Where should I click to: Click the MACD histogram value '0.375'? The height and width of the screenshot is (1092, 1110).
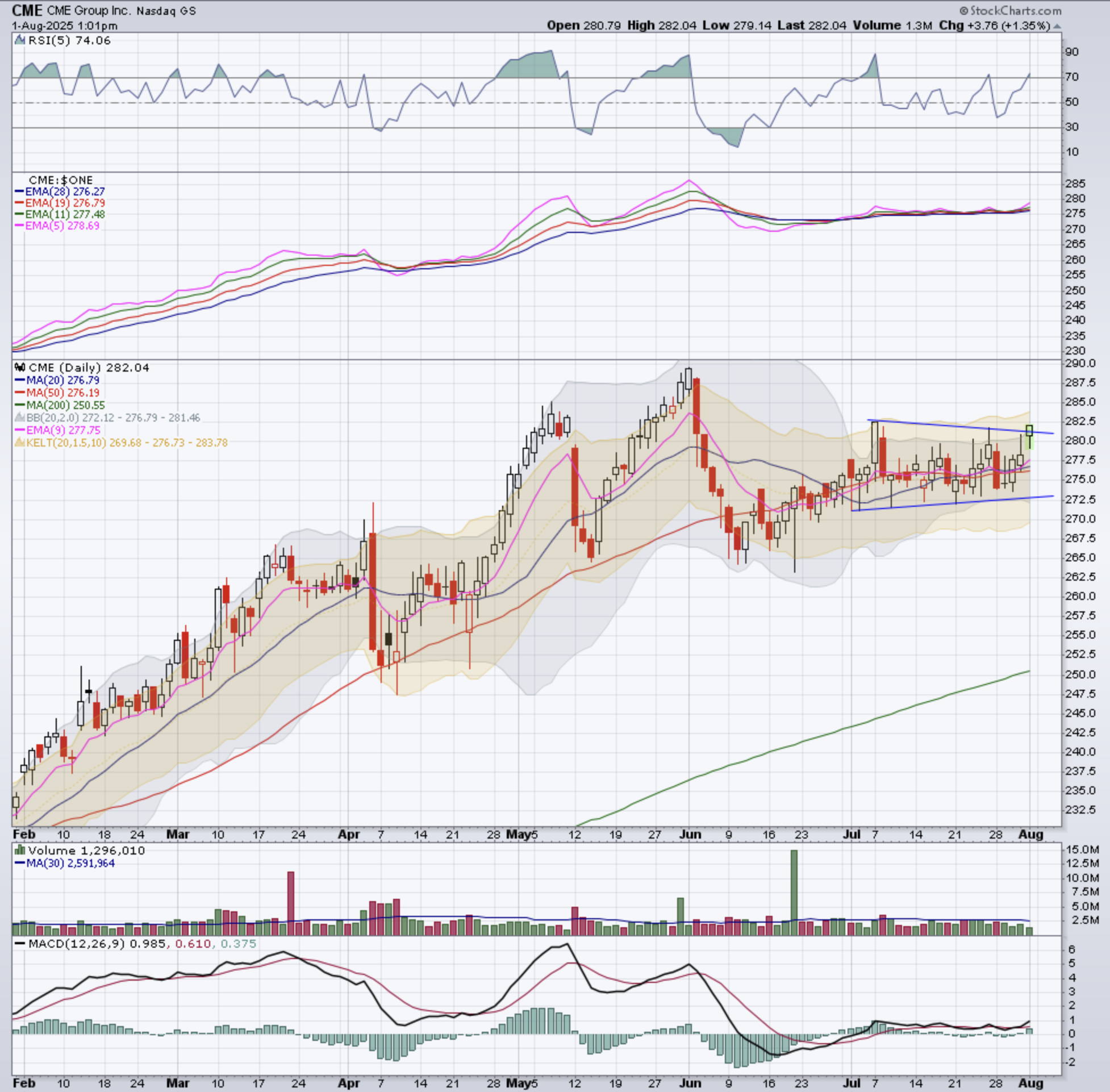238,944
